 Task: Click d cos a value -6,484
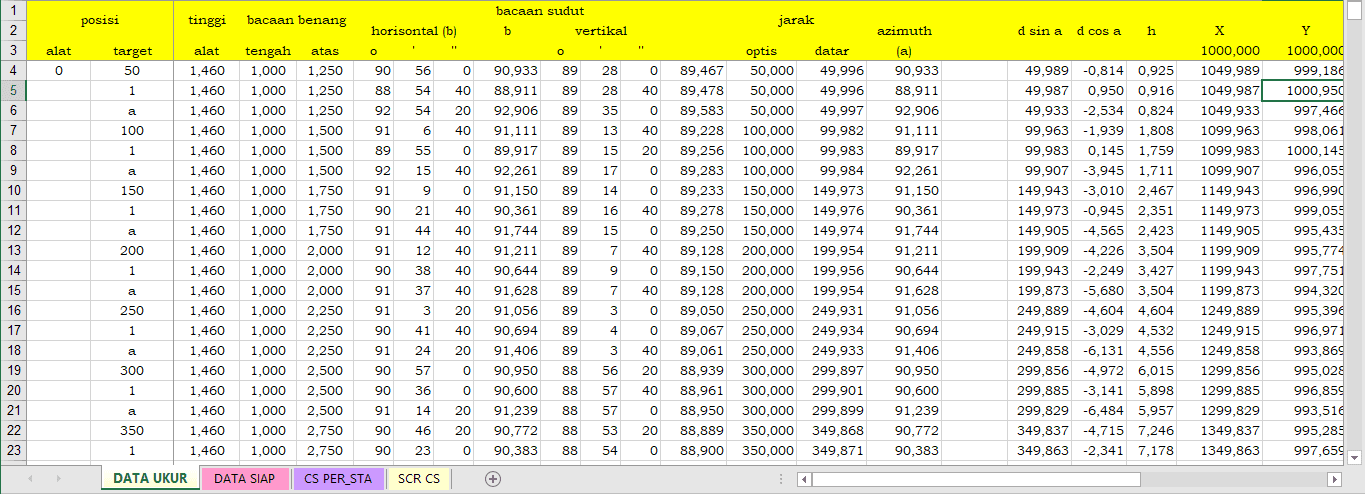(1099, 410)
